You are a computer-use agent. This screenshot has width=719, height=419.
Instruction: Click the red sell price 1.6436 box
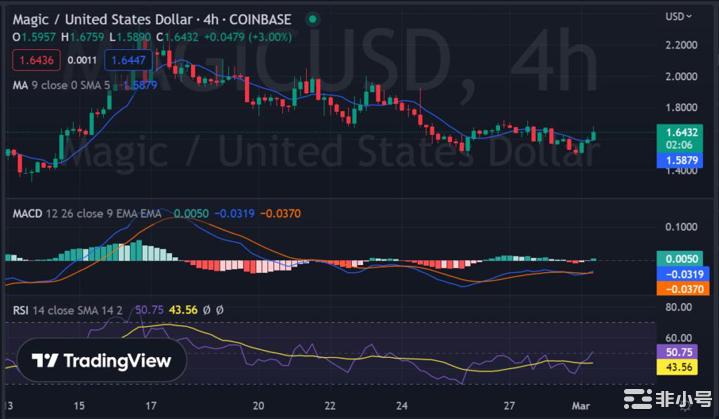pyautogui.click(x=36, y=60)
